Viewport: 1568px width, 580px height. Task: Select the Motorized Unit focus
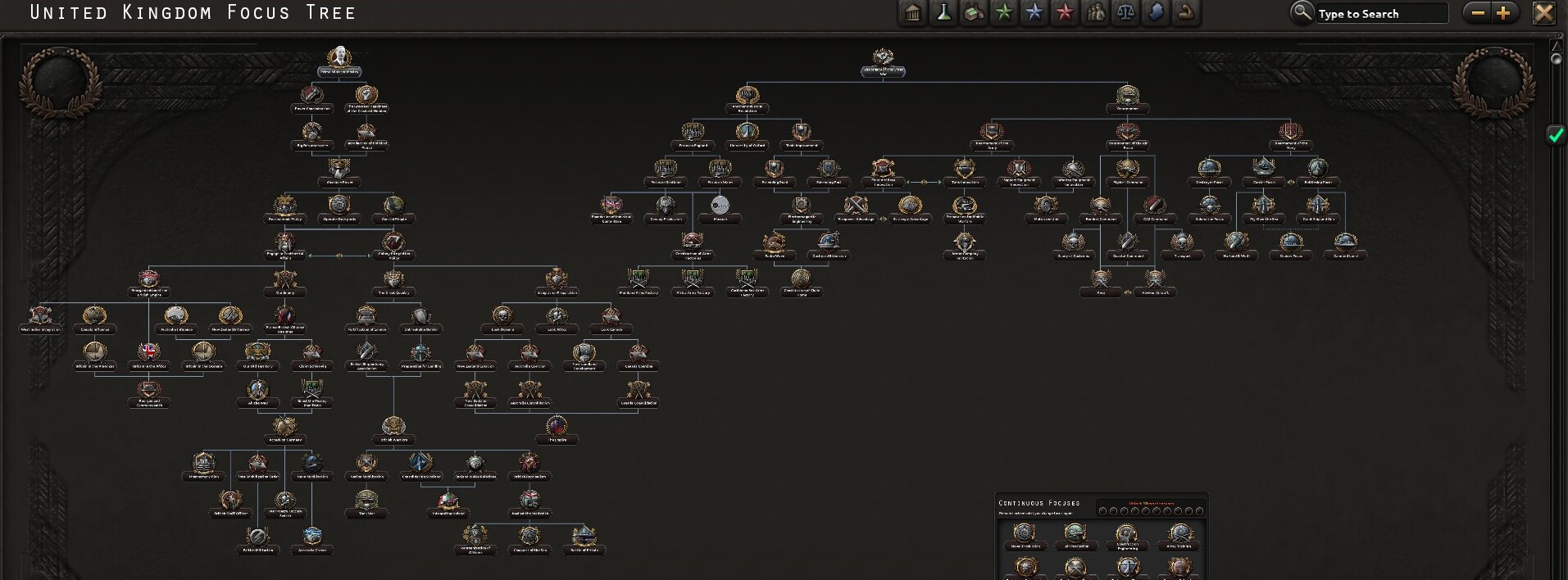click(1045, 209)
